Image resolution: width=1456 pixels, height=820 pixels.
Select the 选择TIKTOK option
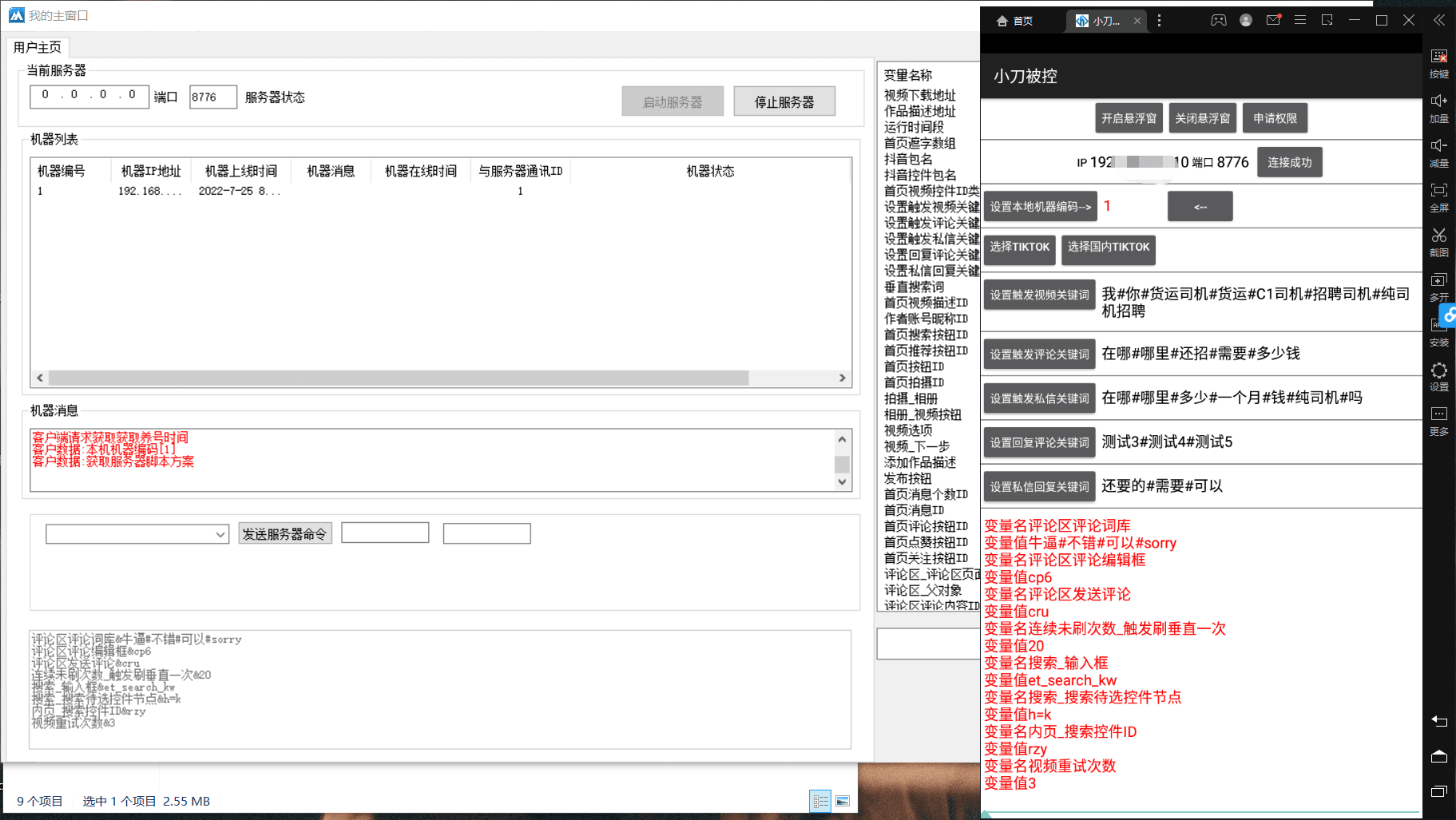pyautogui.click(x=1019, y=248)
